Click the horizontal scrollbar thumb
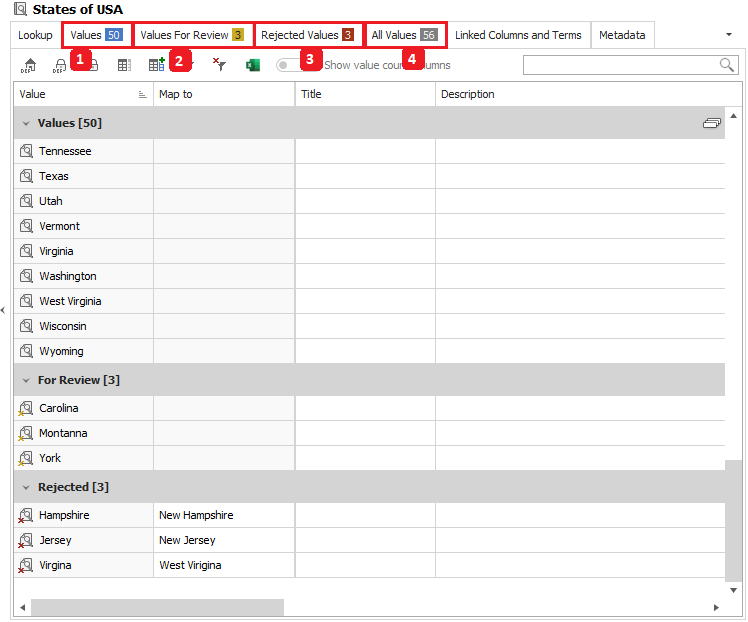Image resolution: width=748 pixels, height=622 pixels. (157, 607)
